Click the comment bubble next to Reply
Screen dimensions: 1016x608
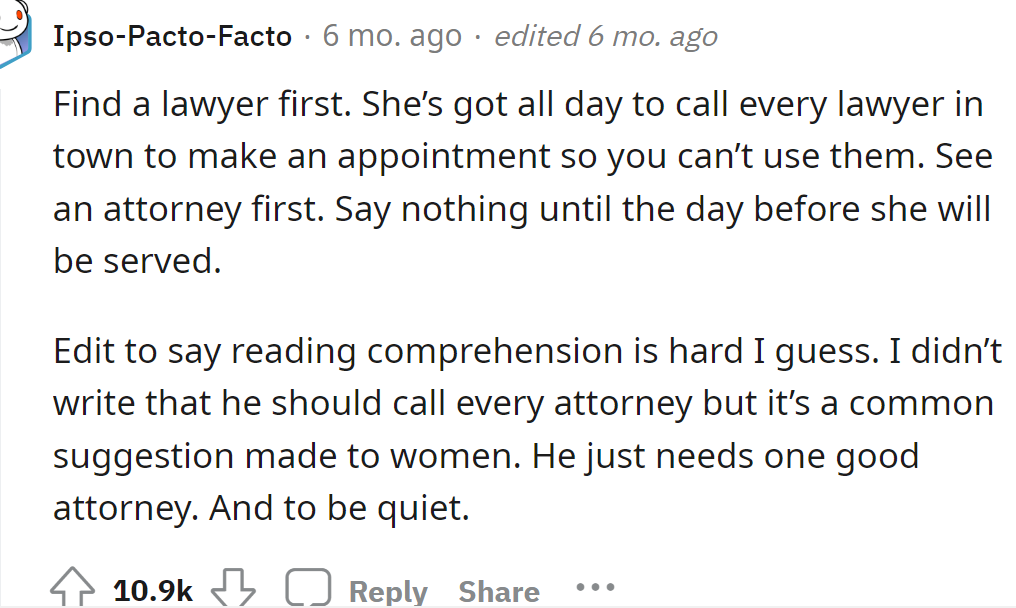click(308, 587)
